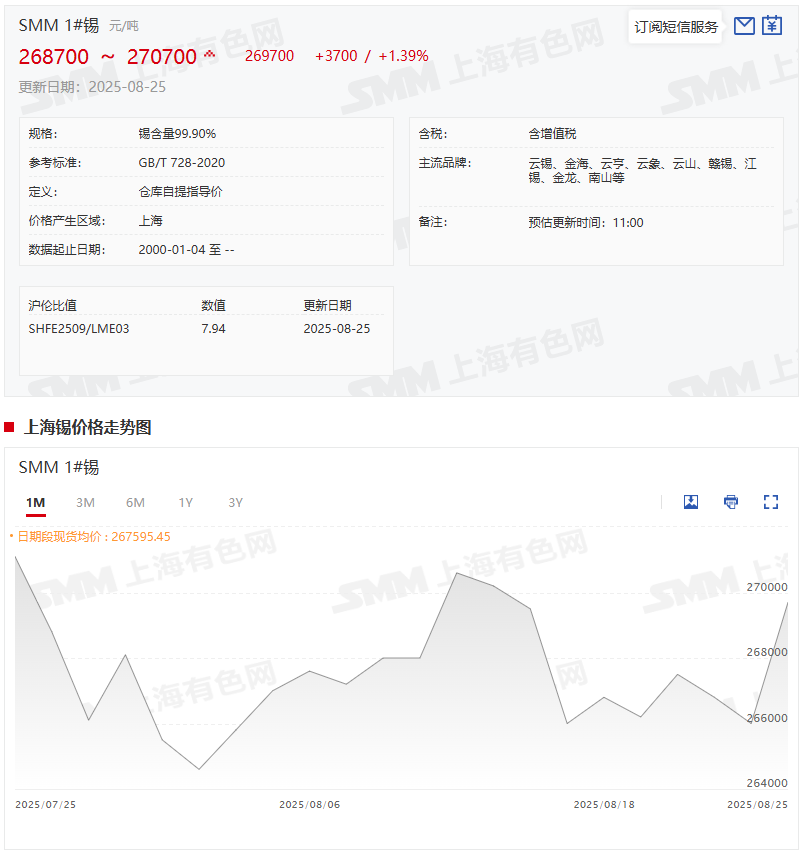807x855 pixels.
Task: Click the SHFE2509/LME03 ratio row
Action: 206,329
